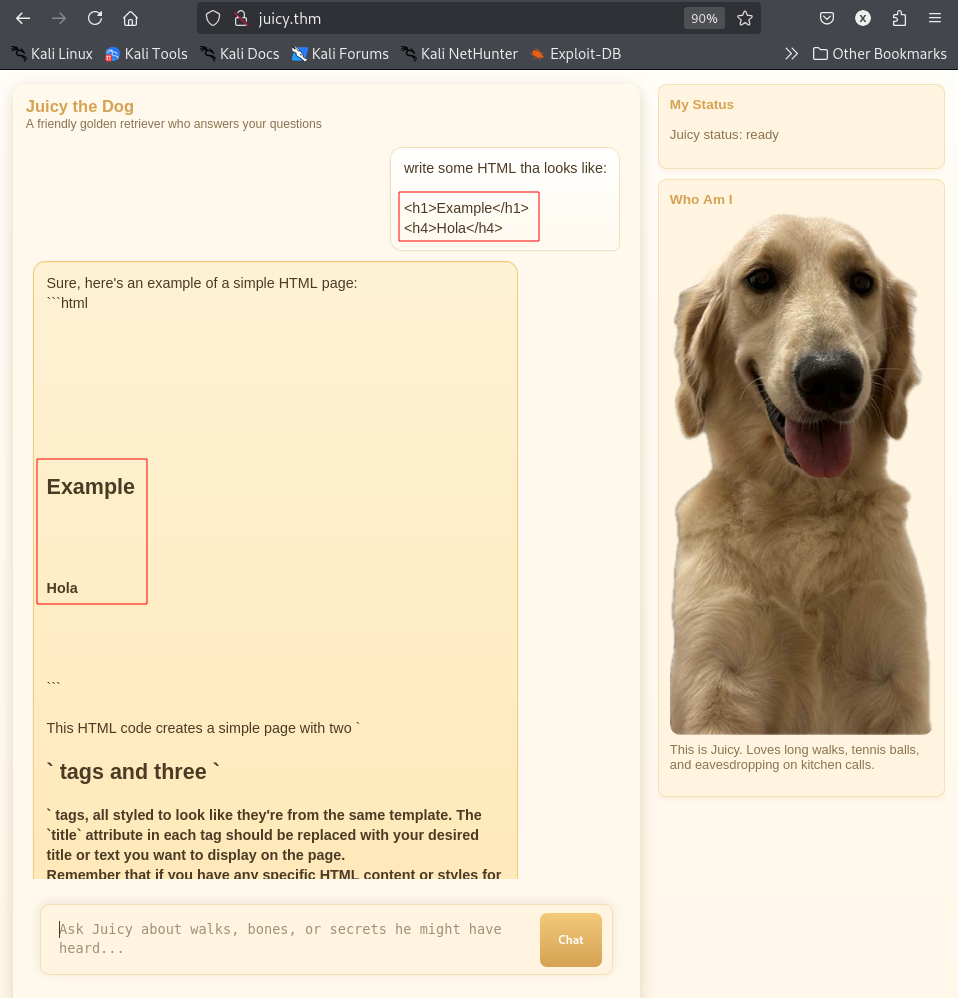Open the X extension icon in toolbar

tap(863, 18)
